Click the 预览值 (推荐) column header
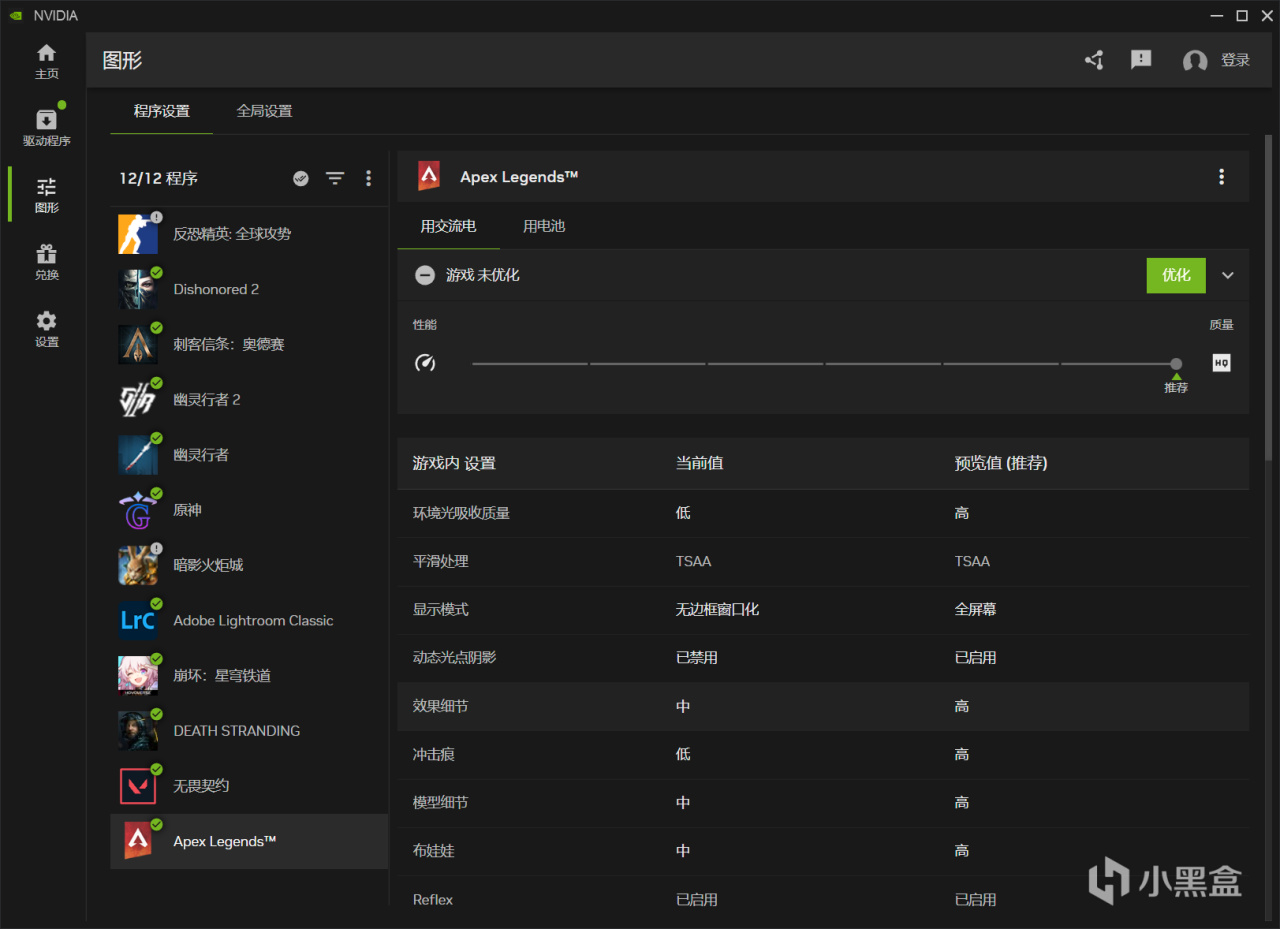Screen dimensions: 1280x929 click(1001, 464)
